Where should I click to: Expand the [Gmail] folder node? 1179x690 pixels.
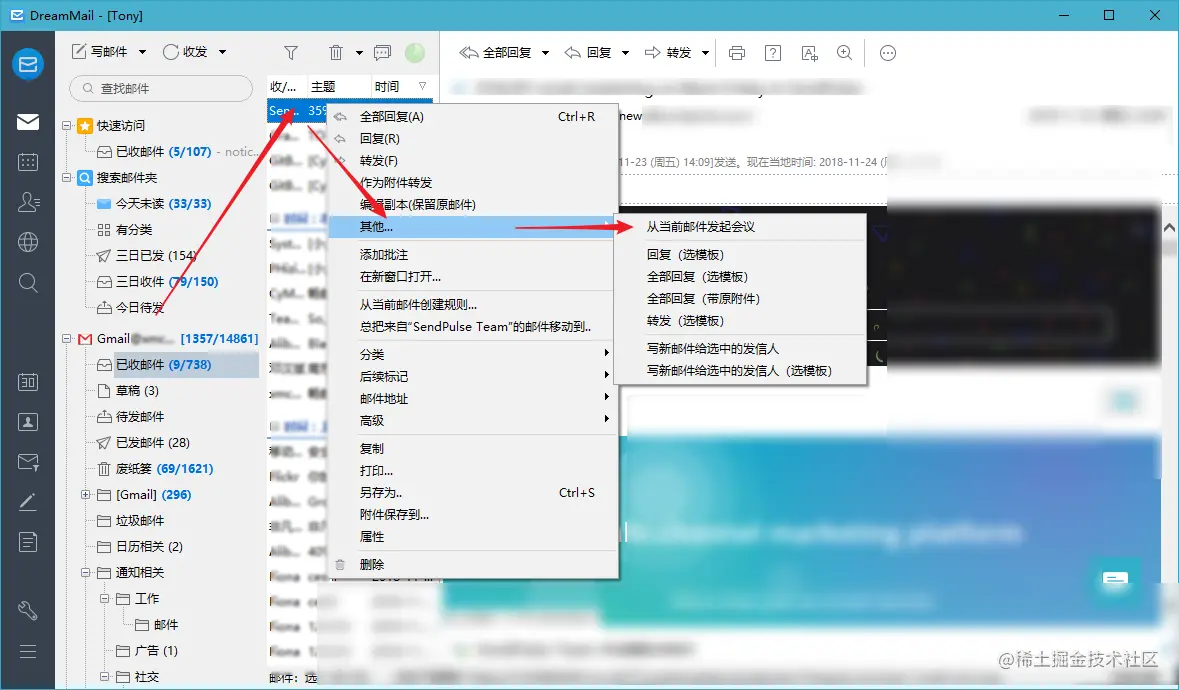tap(85, 495)
